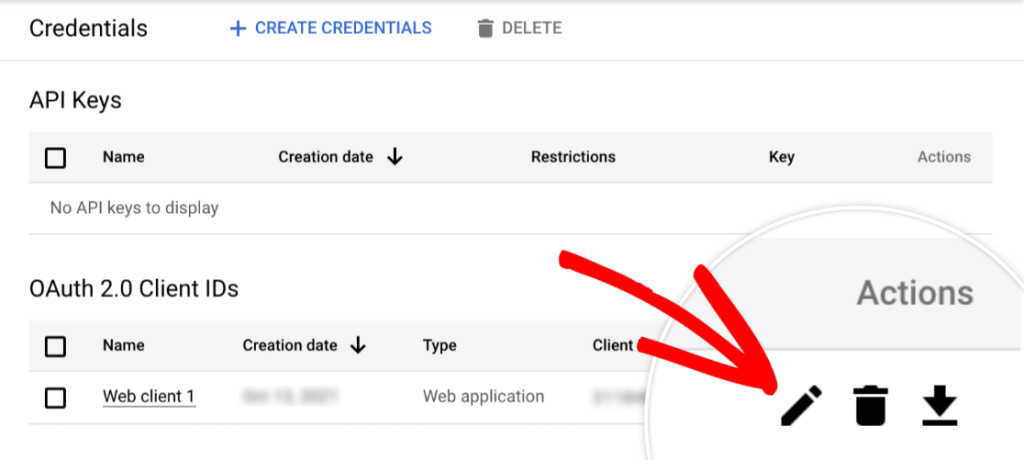This screenshot has height=460, width=1024.
Task: Click the Name column header in API Keys
Action: (x=123, y=157)
